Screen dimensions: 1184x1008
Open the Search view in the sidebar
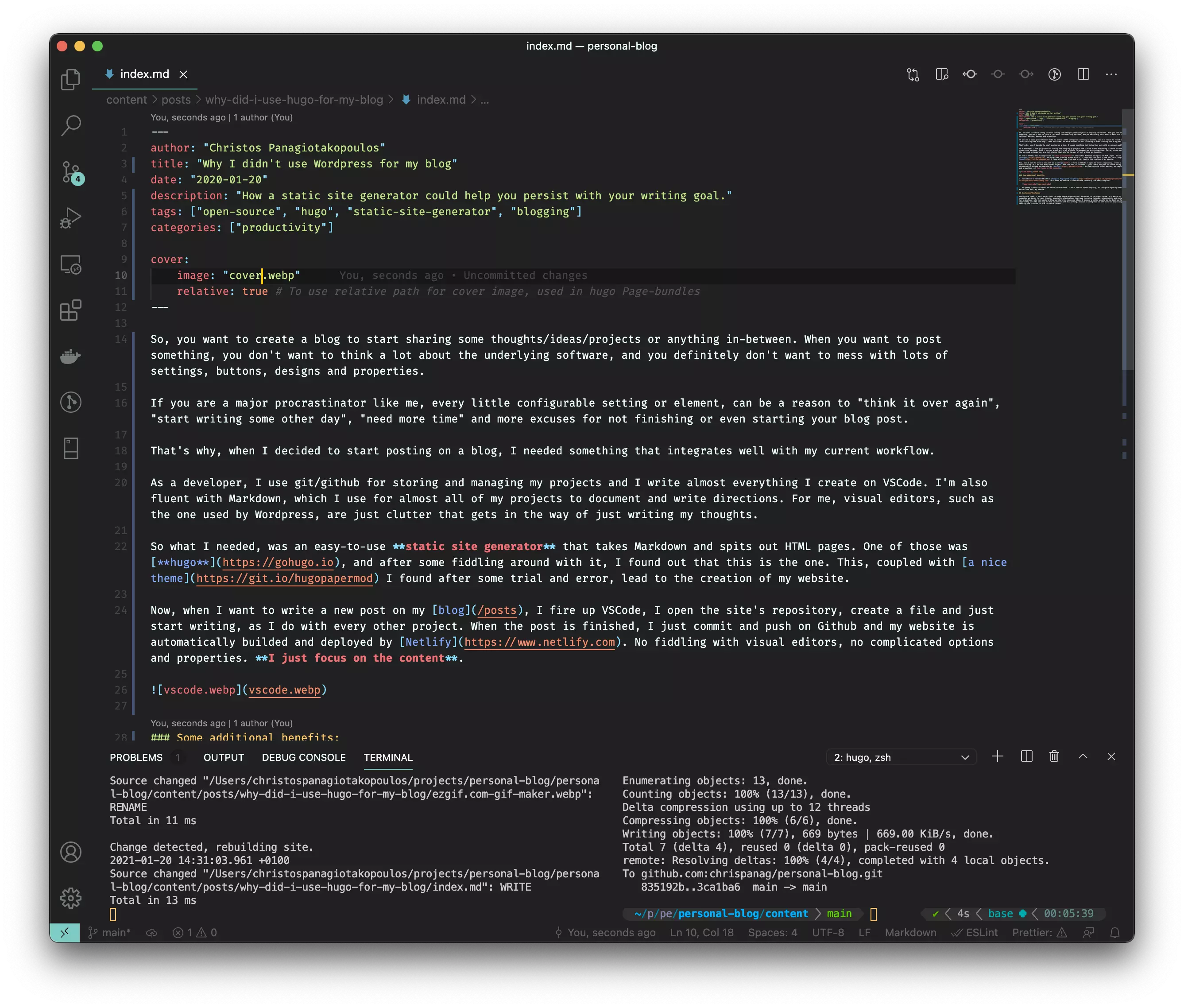click(71, 125)
